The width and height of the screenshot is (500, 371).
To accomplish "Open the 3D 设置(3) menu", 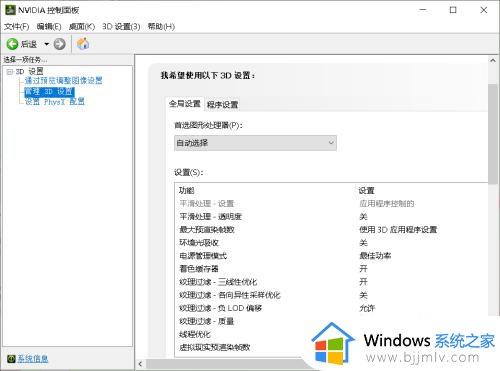I will pos(121,26).
